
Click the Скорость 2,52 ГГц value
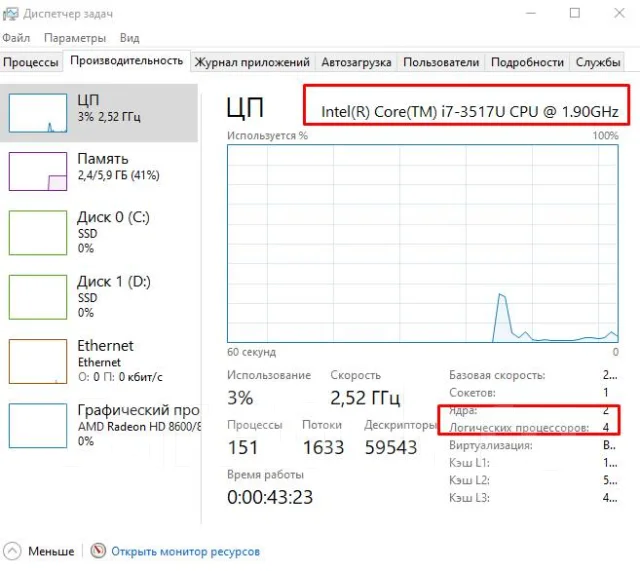[x=365, y=398]
